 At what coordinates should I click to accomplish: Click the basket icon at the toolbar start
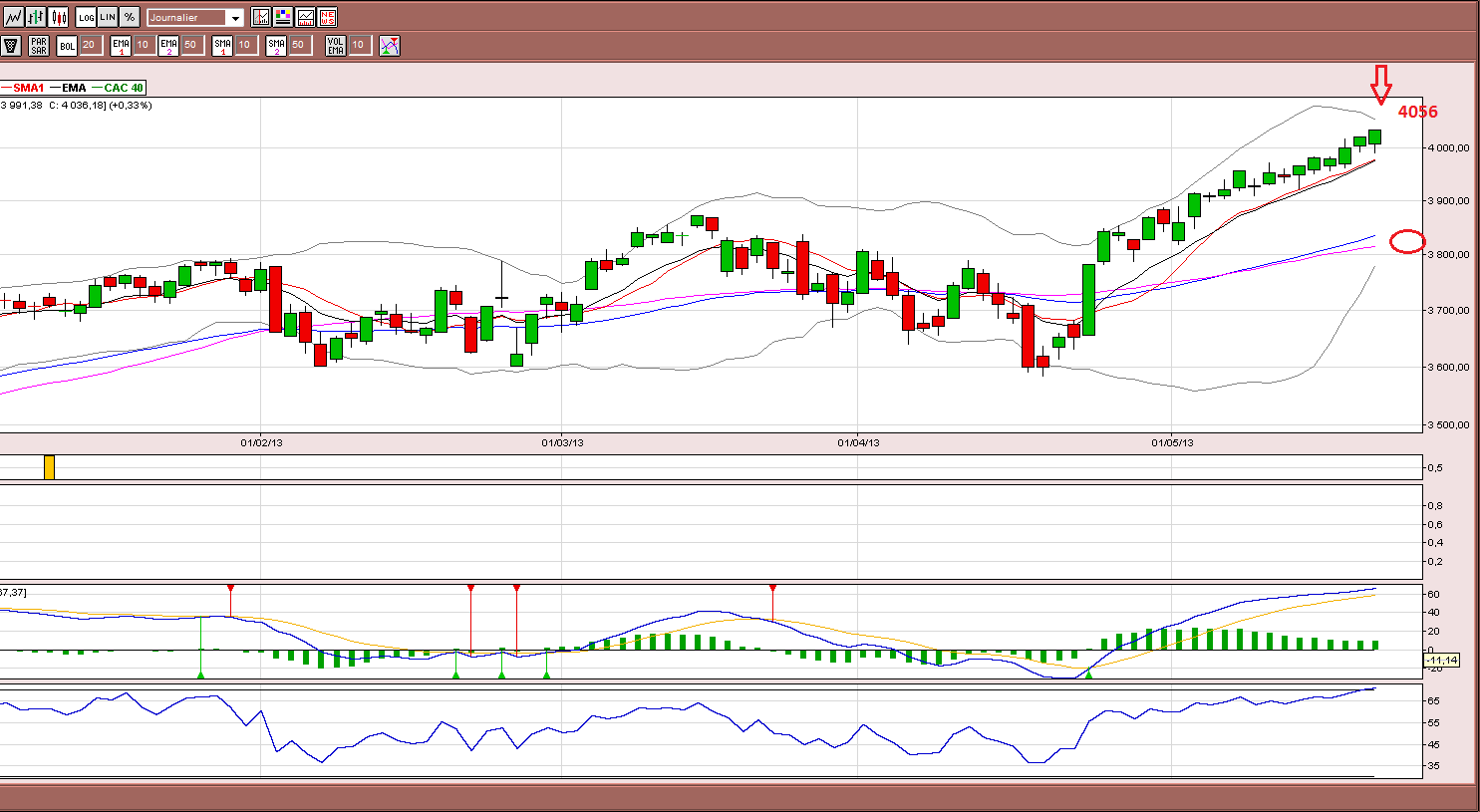tap(11, 46)
